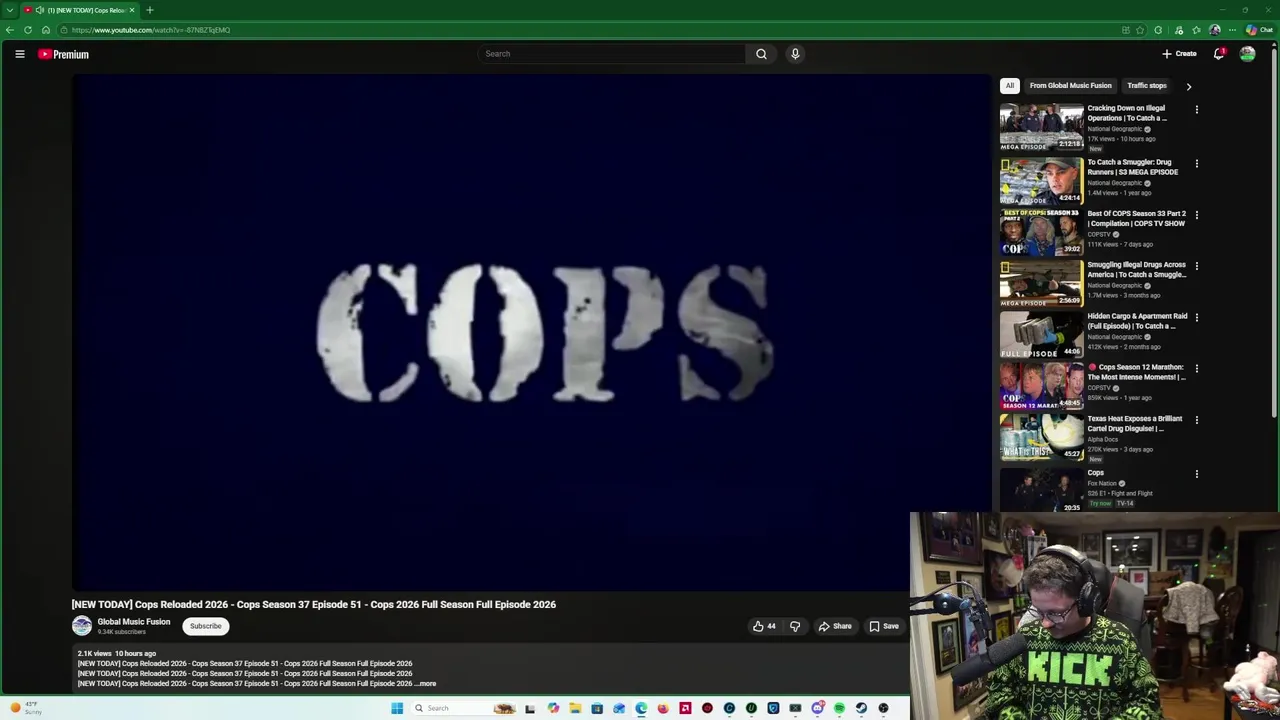1280x720 pixels.
Task: Open browser settings and more ellipsis
Action: (x=1232, y=30)
